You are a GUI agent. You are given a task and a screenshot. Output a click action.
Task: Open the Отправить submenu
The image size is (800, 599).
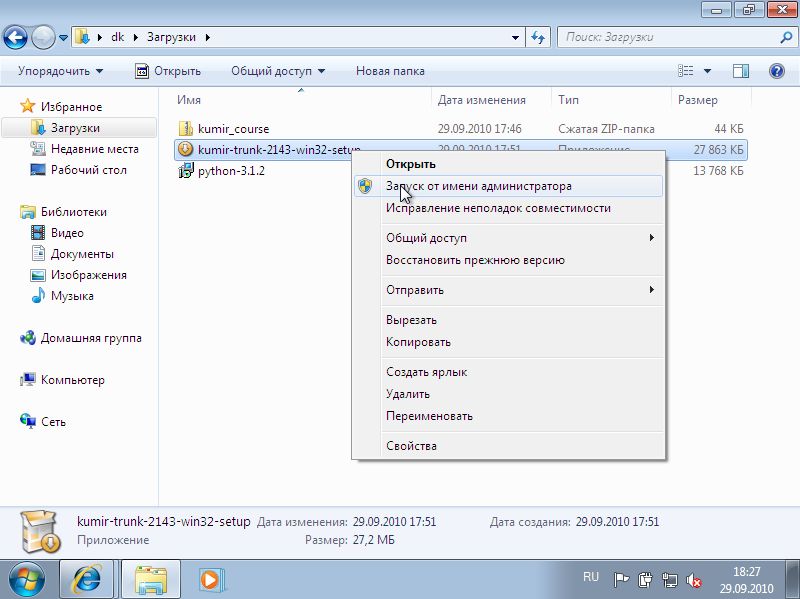[x=415, y=290]
